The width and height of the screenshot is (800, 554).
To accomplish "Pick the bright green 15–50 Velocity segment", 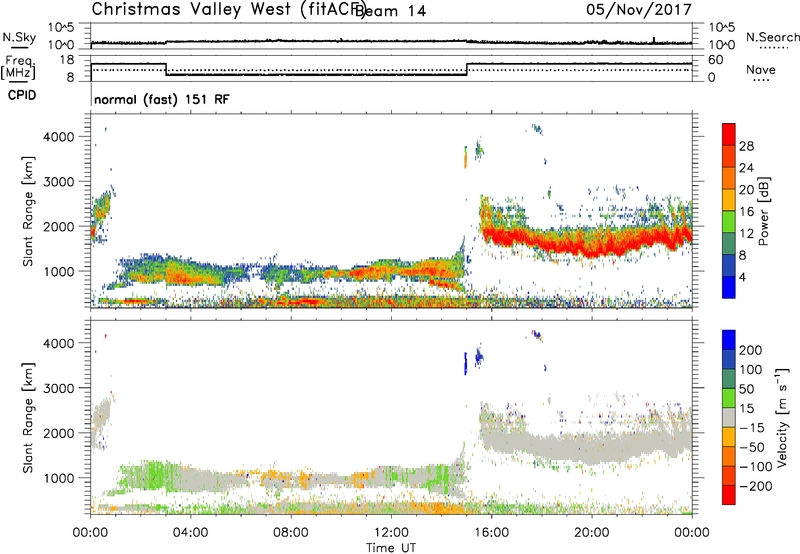I will pos(729,398).
